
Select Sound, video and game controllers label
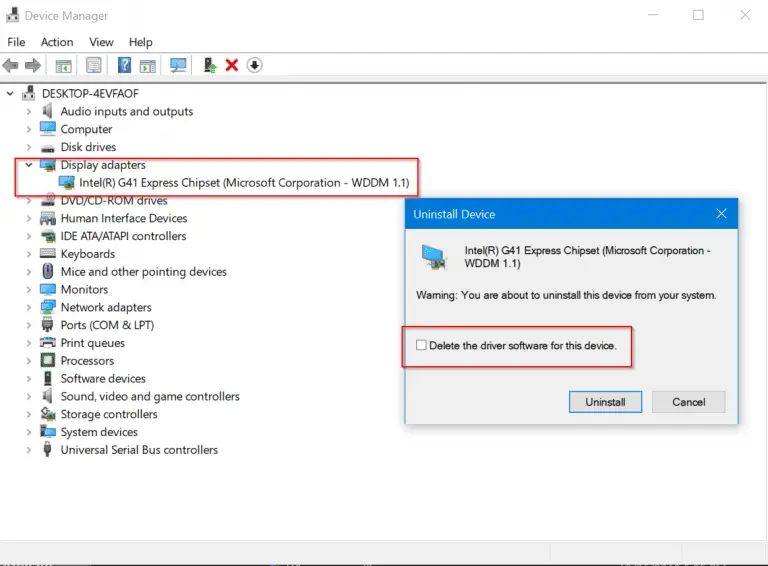[150, 396]
